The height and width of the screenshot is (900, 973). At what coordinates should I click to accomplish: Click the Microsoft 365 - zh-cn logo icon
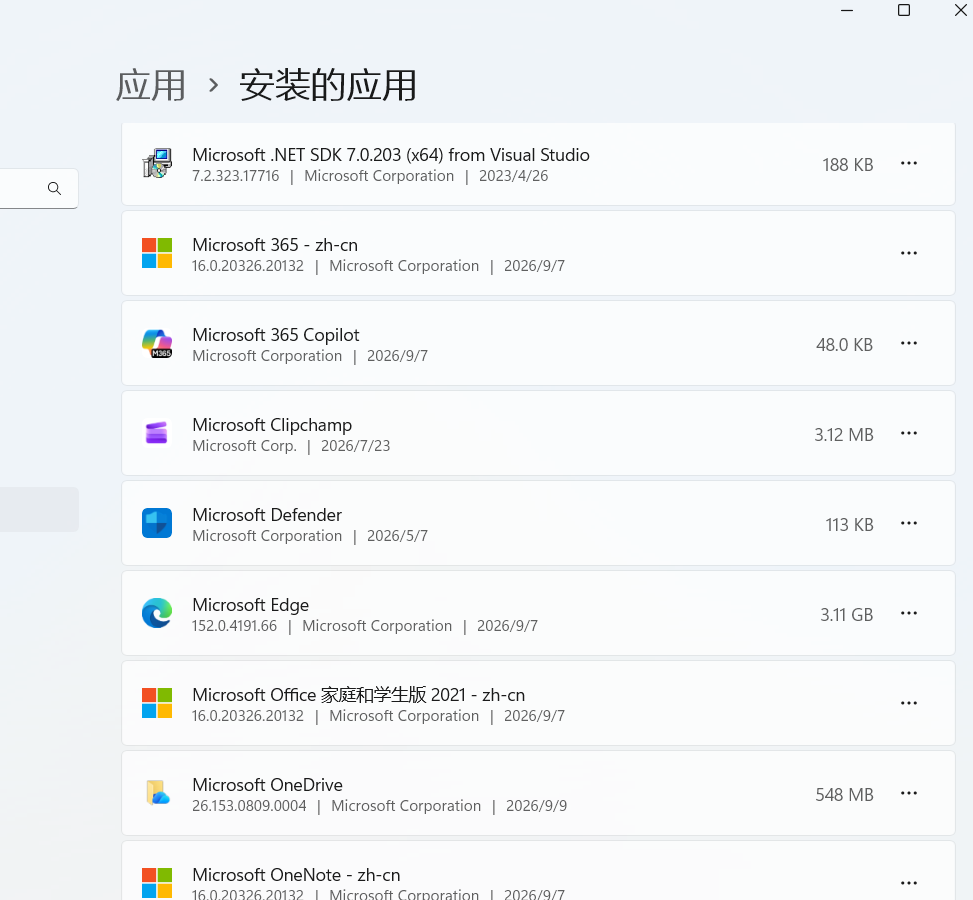coord(157,253)
